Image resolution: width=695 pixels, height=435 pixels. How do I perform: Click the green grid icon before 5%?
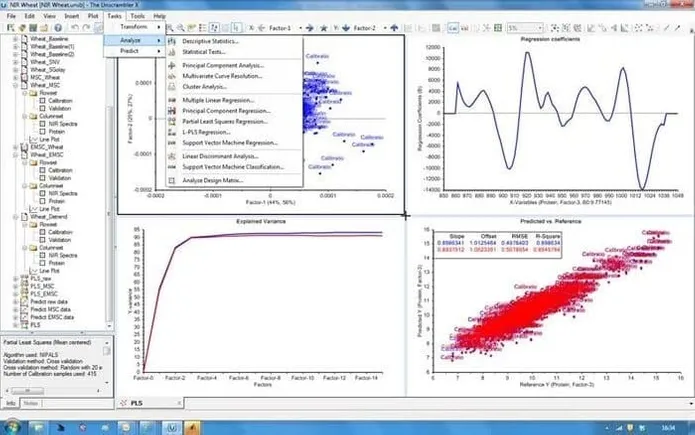tap(498, 28)
